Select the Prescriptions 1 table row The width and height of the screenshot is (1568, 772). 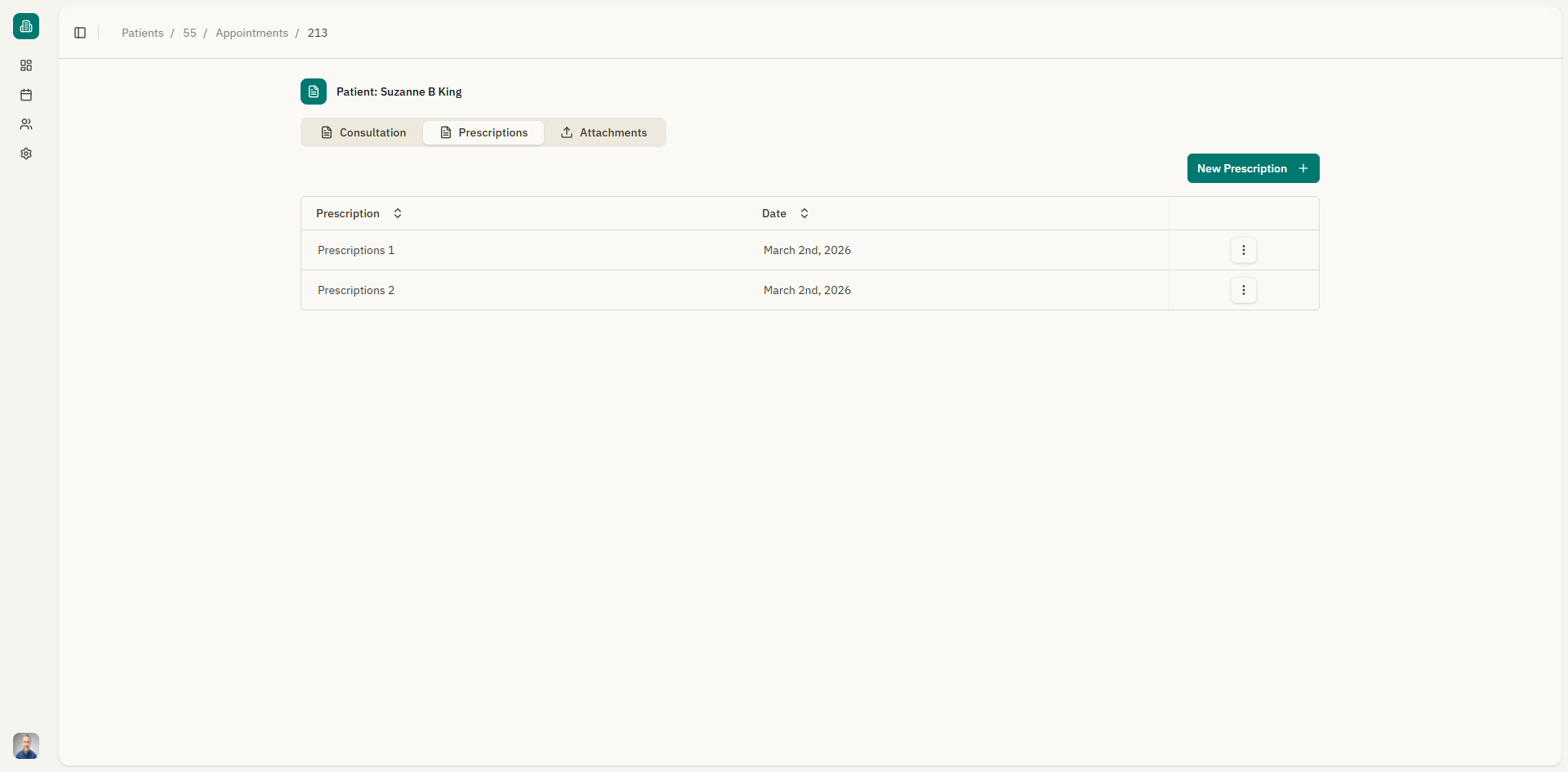pyautogui.click(x=572, y=250)
